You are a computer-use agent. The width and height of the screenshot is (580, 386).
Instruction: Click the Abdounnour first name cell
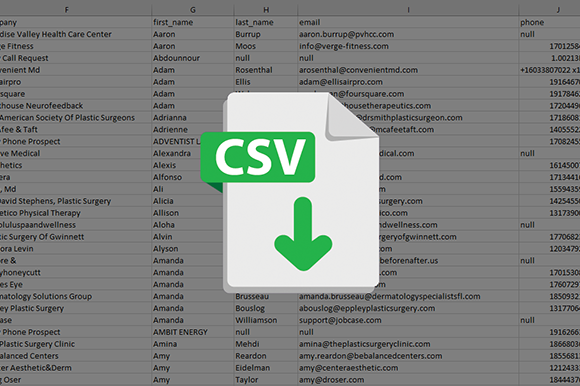click(193, 58)
